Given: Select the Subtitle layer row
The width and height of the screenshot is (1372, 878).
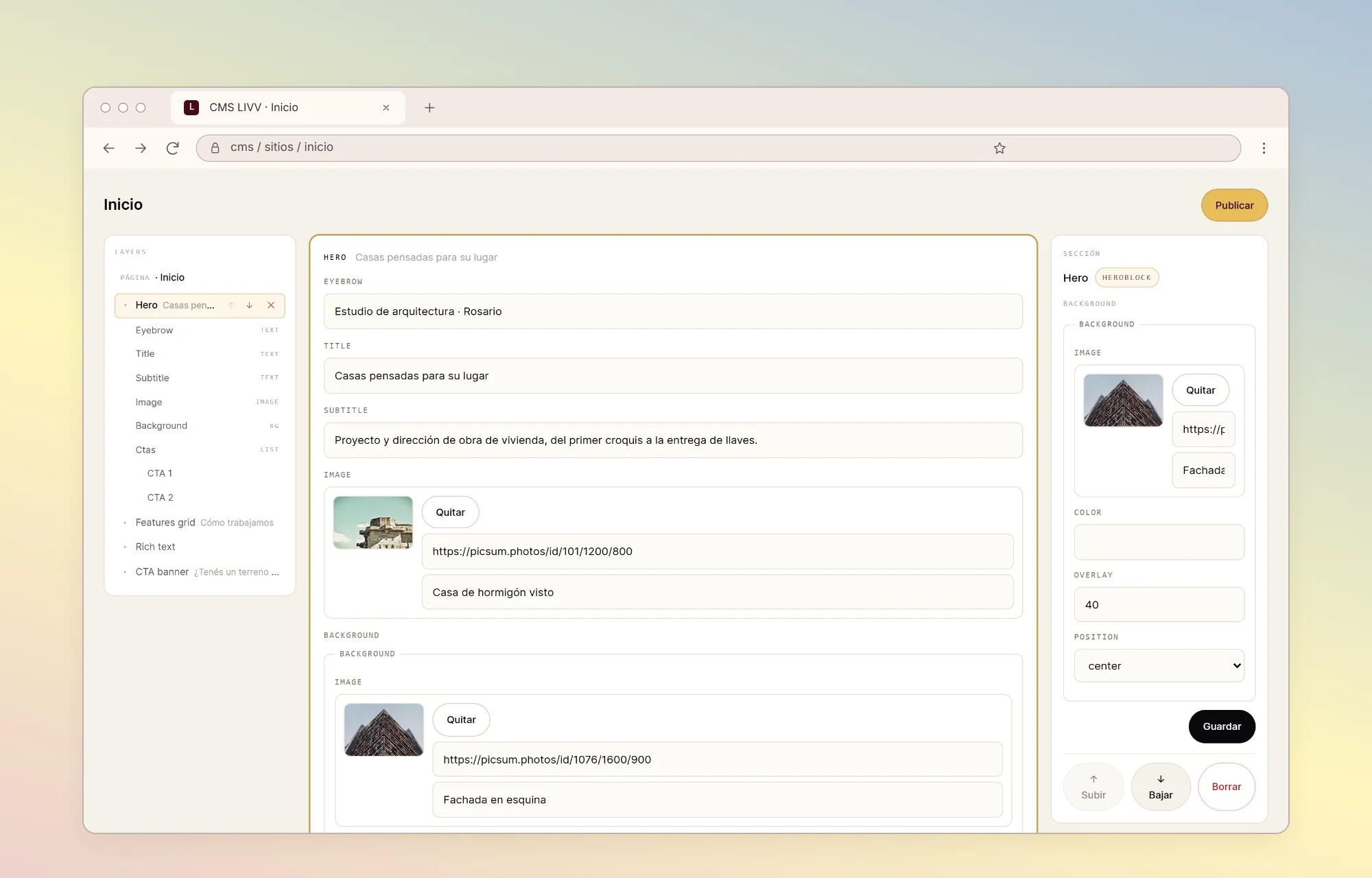Looking at the screenshot, I should point(200,378).
